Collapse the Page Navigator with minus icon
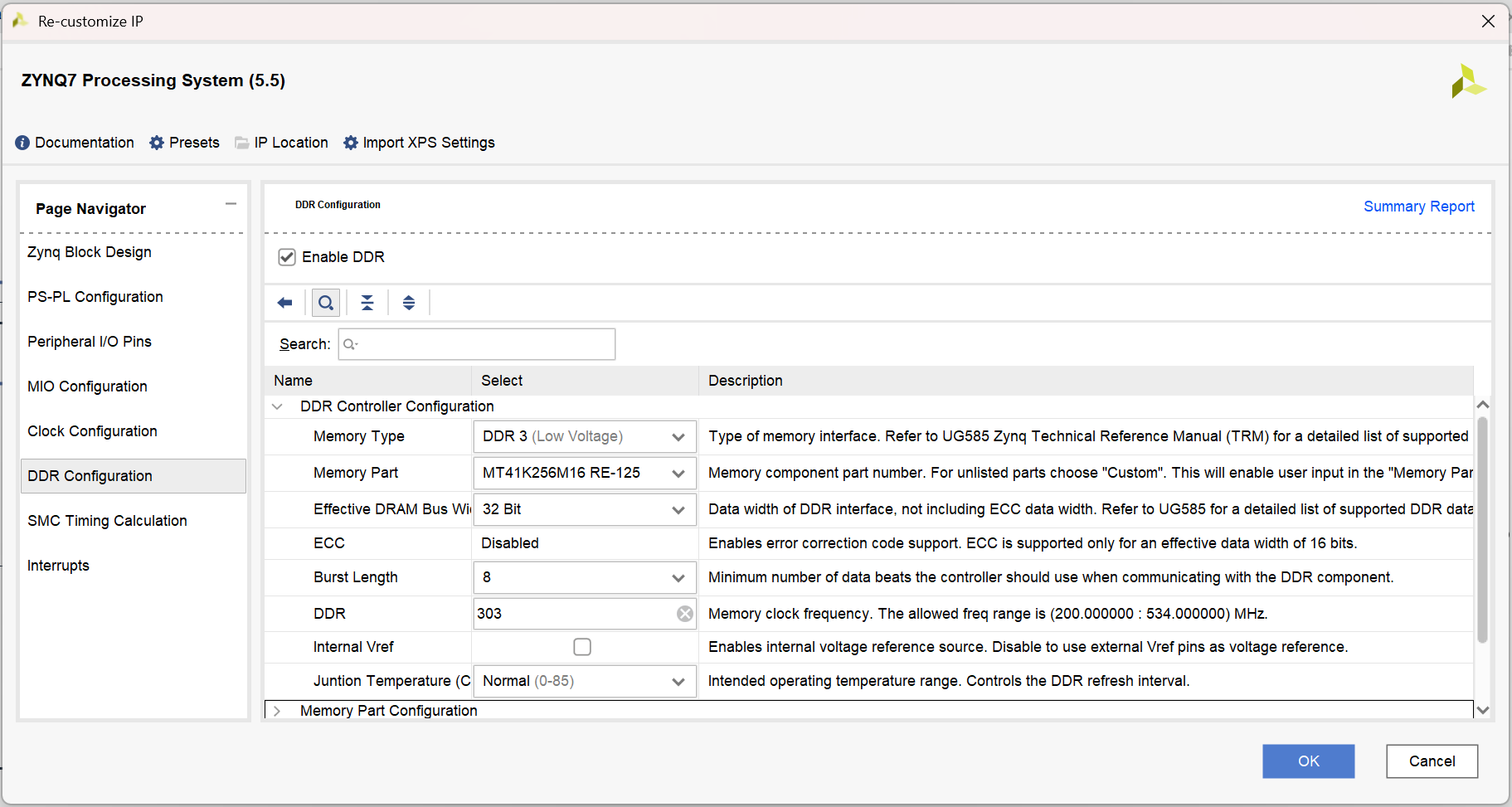The width and height of the screenshot is (1512, 807). 231,204
